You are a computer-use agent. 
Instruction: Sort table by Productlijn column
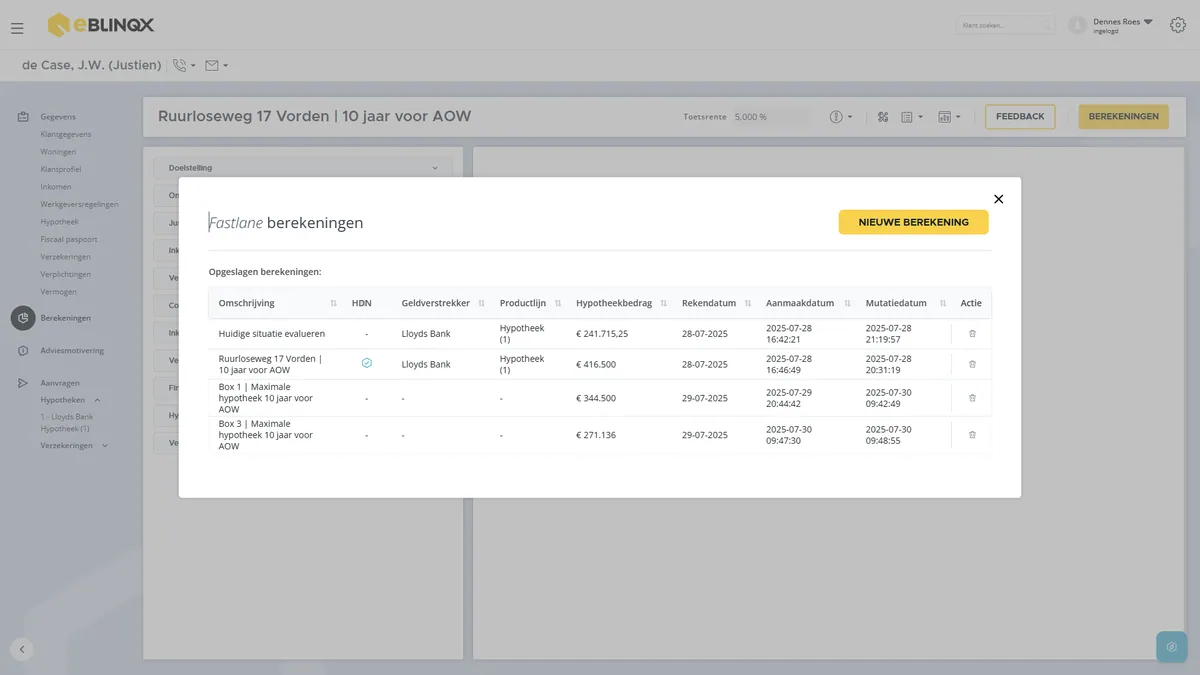(557, 304)
